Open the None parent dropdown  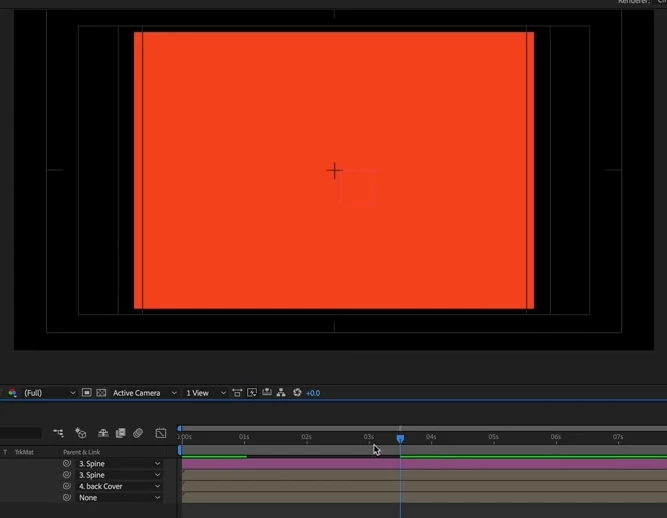click(119, 498)
